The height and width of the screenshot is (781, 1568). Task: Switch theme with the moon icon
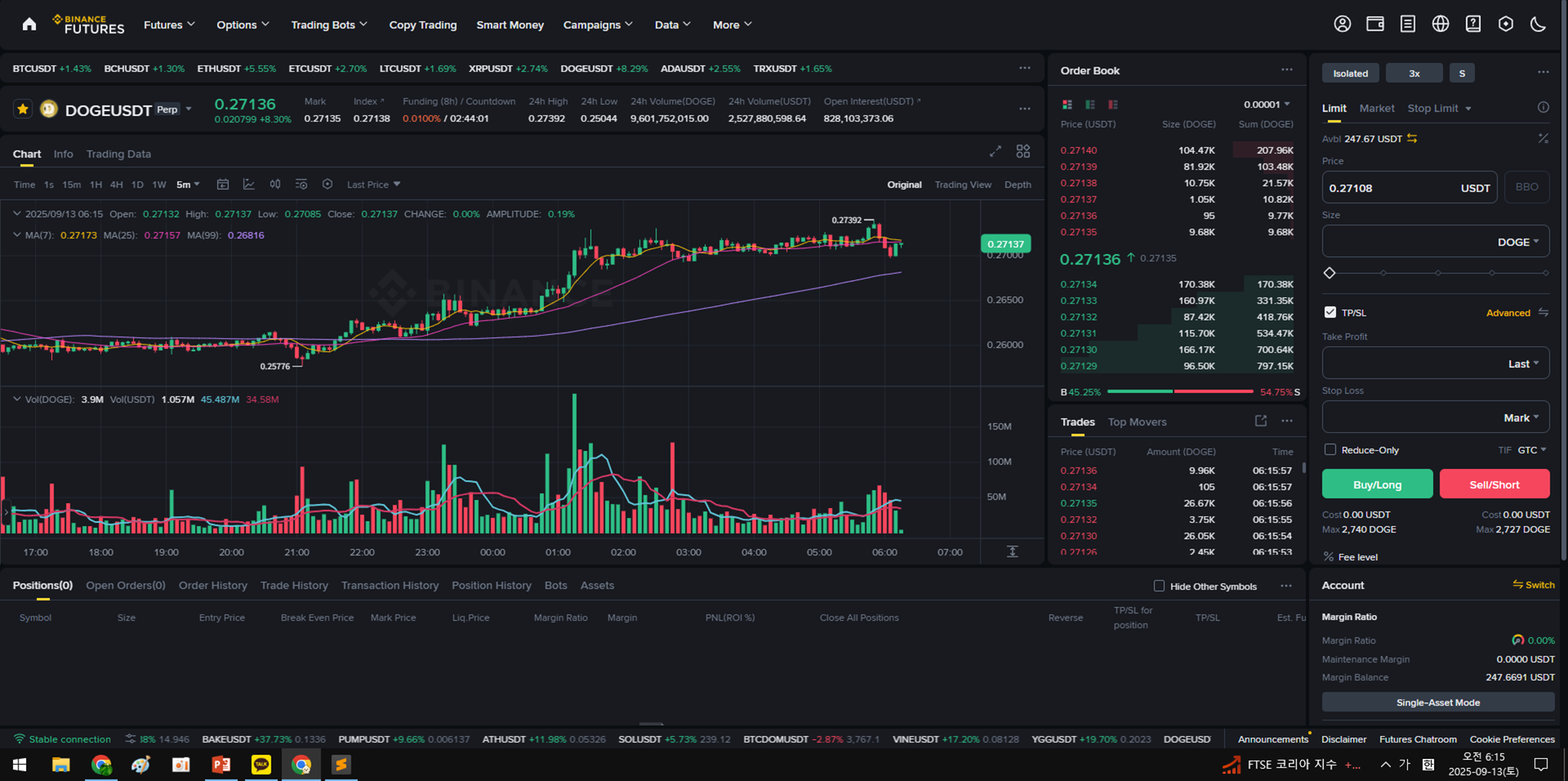(x=1538, y=24)
